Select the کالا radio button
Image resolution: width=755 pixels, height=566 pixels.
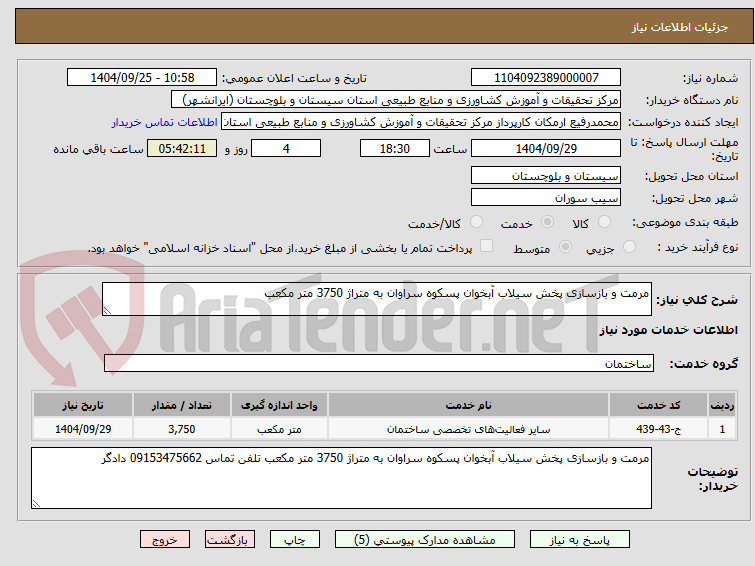click(604, 222)
